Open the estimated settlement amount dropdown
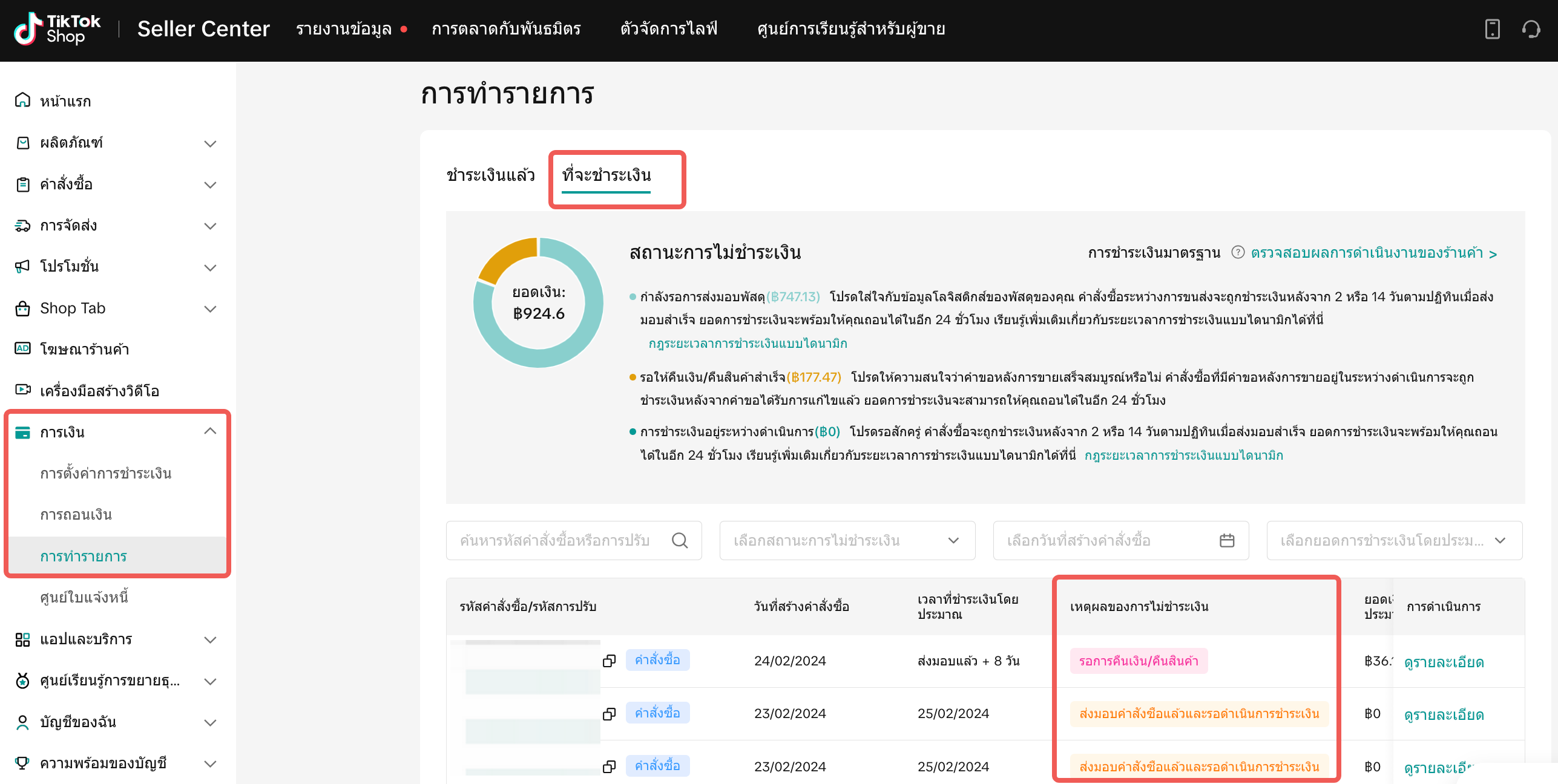The width and height of the screenshot is (1558, 784). 1394,540
